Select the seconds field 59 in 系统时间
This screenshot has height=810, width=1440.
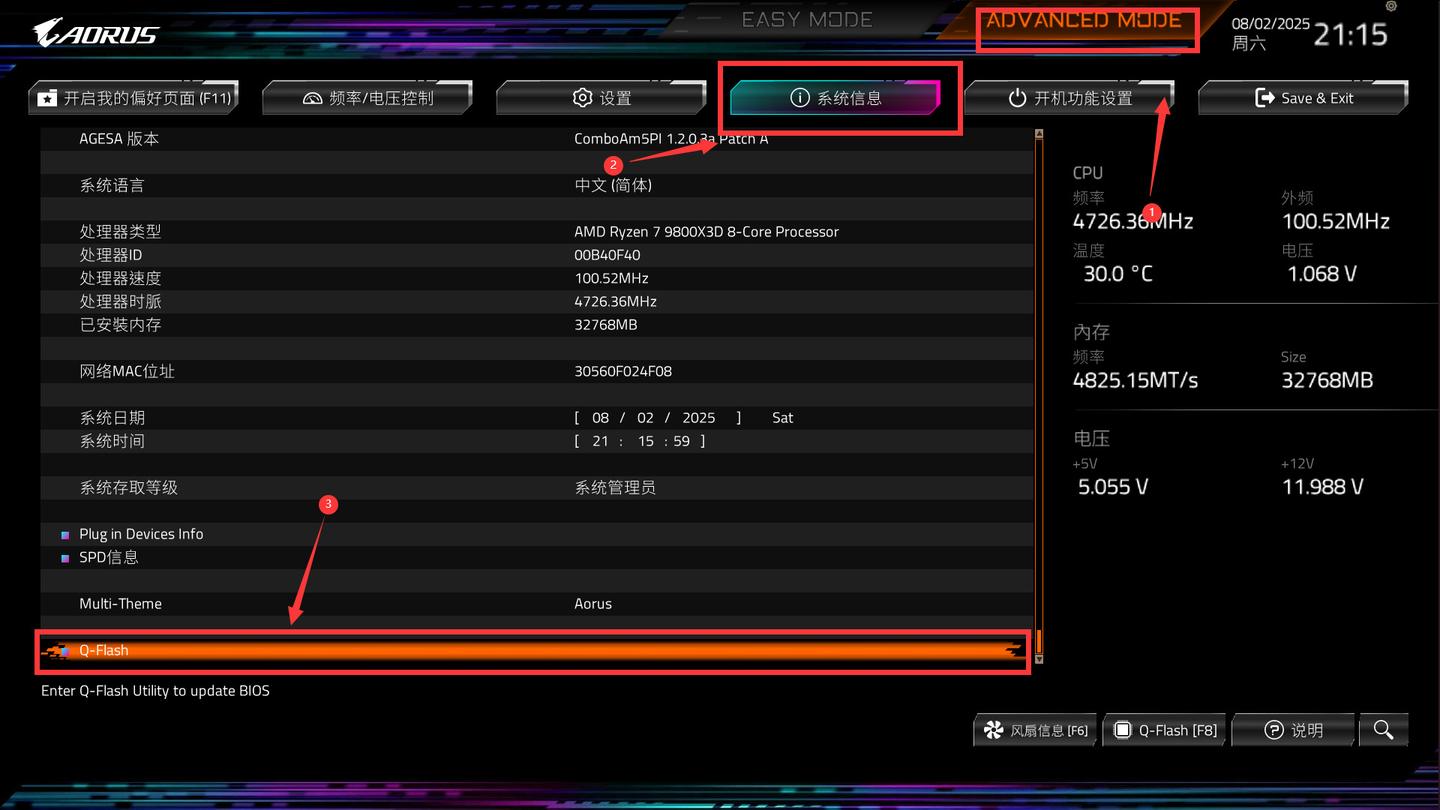[682, 441]
